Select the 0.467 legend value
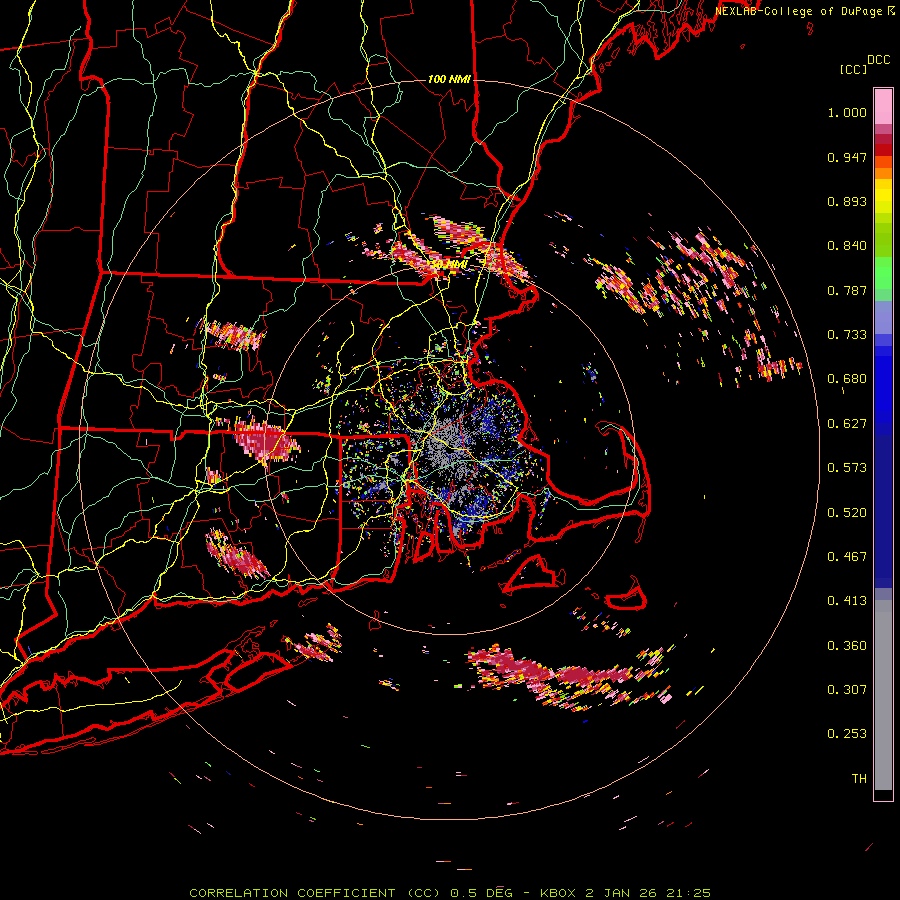900x900 pixels. tap(847, 557)
